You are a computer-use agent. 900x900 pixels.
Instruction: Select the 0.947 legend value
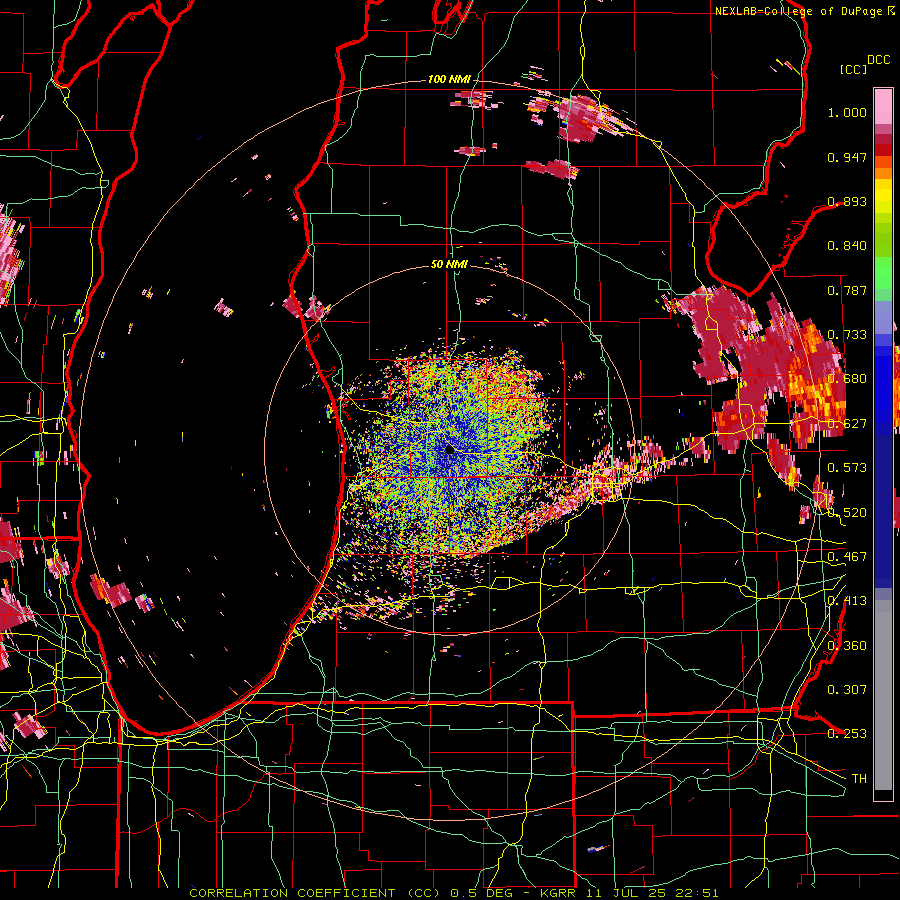847,157
